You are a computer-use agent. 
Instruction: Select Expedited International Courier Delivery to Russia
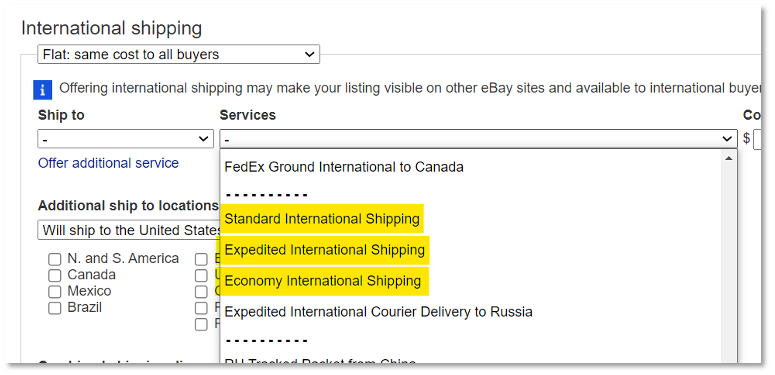point(379,312)
